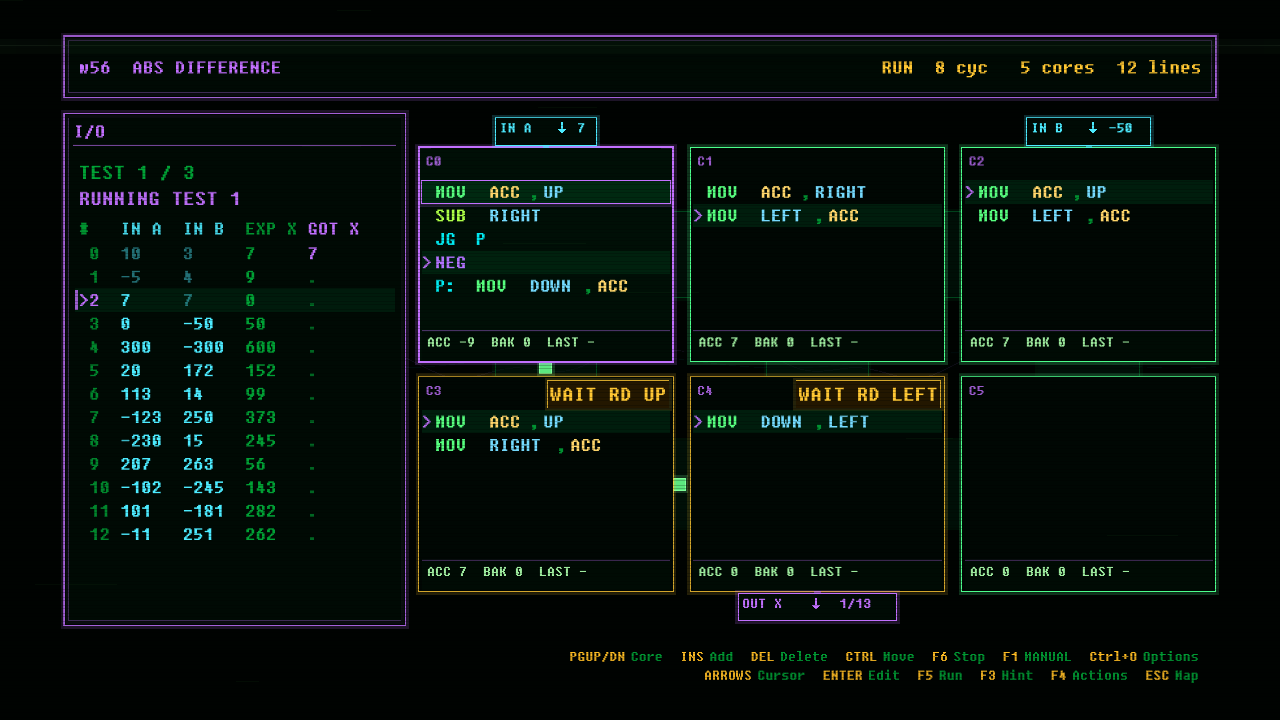Select I/O table row 3 with IN B -50
This screenshot has height=720, width=1280.
click(x=236, y=324)
